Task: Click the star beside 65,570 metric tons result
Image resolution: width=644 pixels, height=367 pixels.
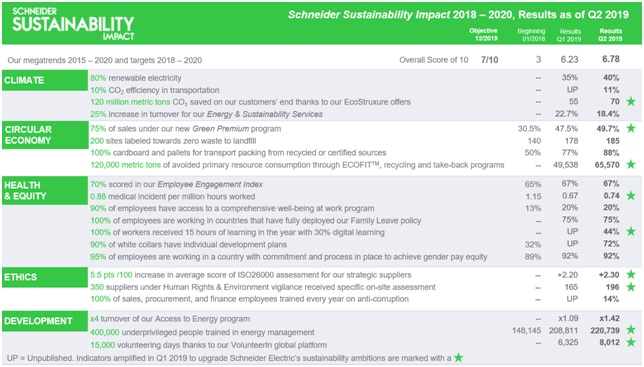Action: pyautogui.click(x=631, y=164)
